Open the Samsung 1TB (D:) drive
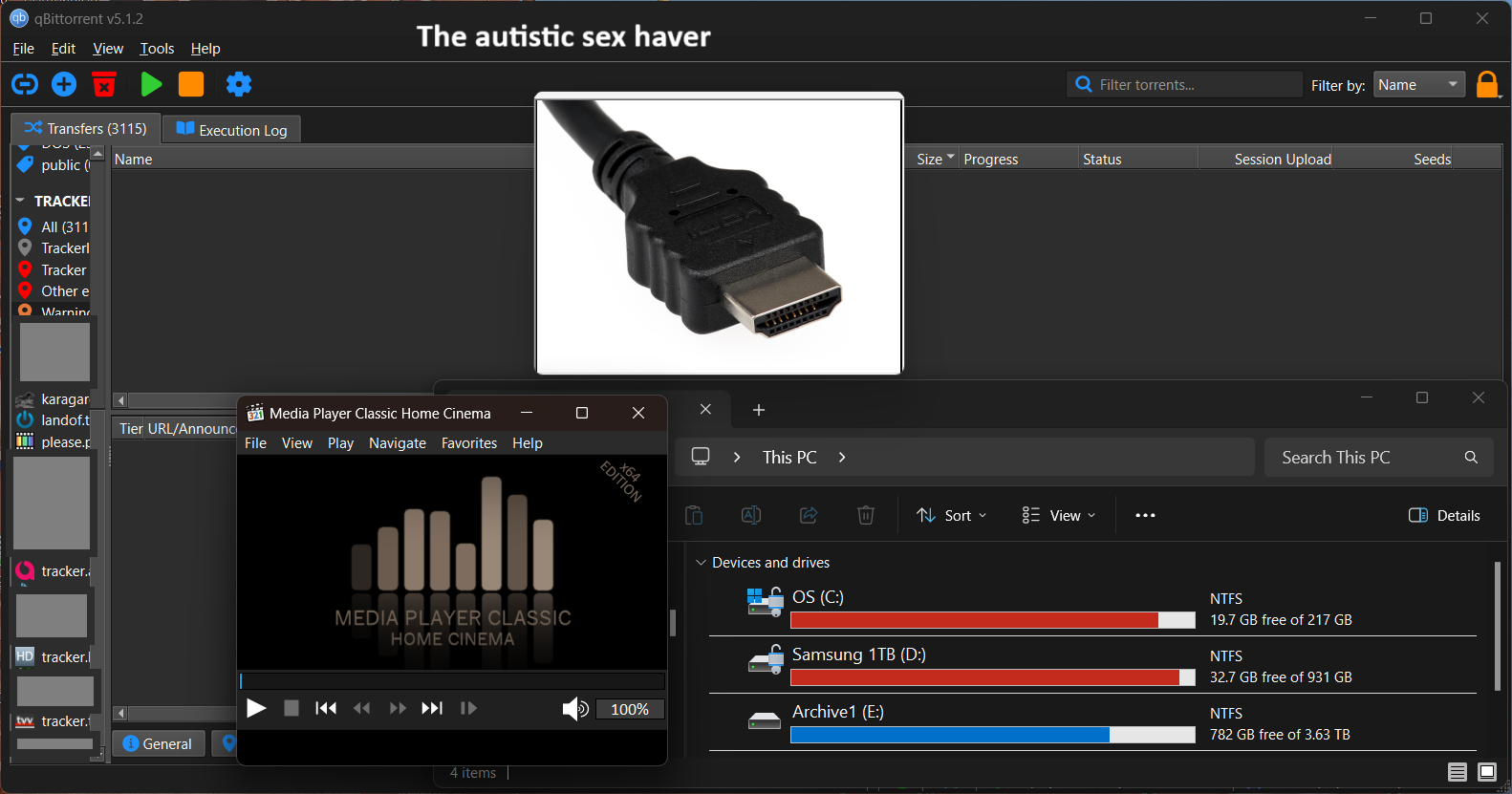Viewport: 1512px width, 794px height. [x=858, y=655]
